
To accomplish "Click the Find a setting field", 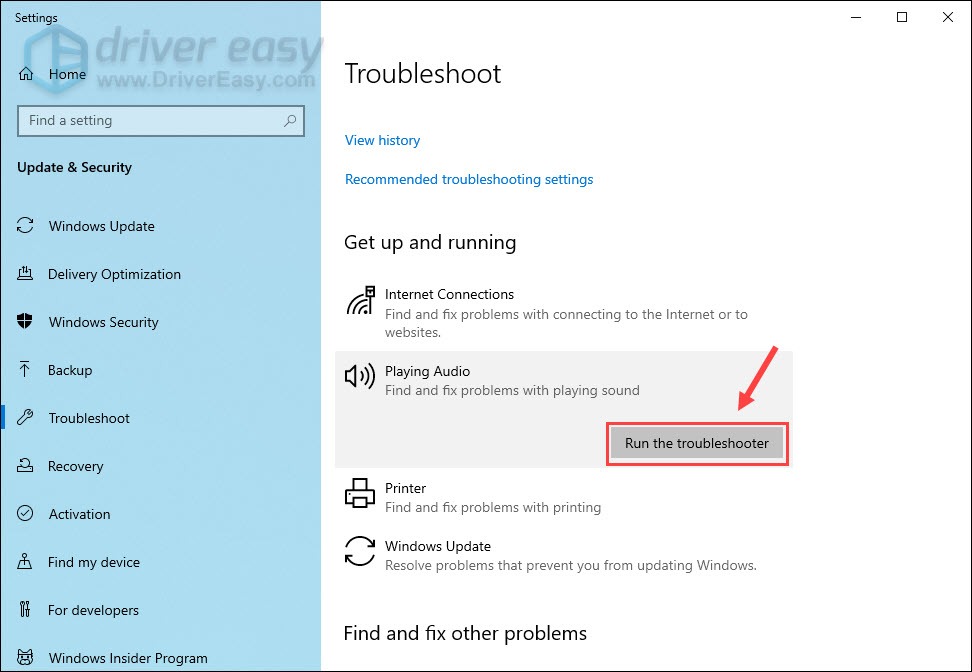I will coord(161,121).
